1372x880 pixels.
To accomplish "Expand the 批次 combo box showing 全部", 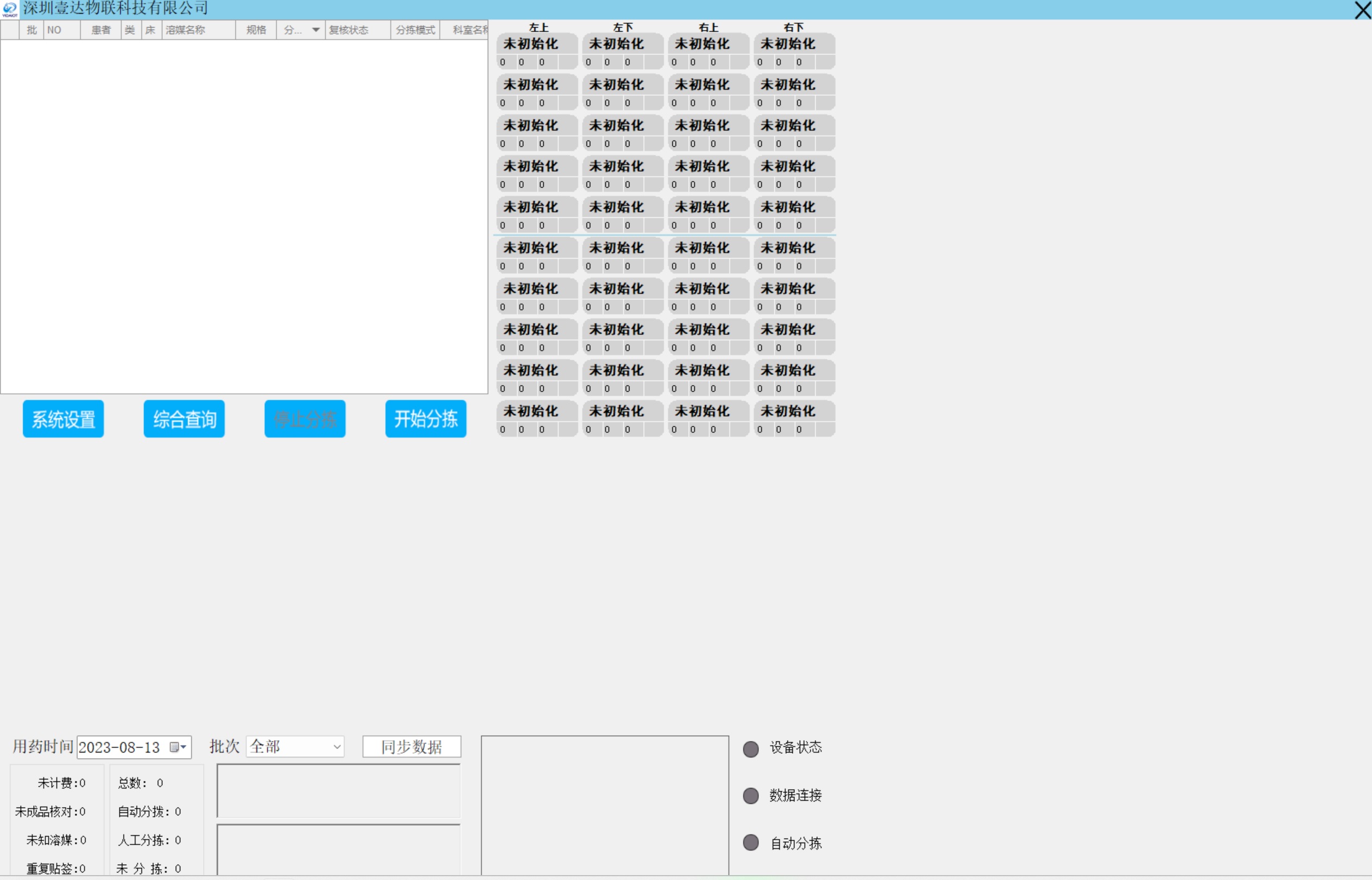I will [295, 747].
